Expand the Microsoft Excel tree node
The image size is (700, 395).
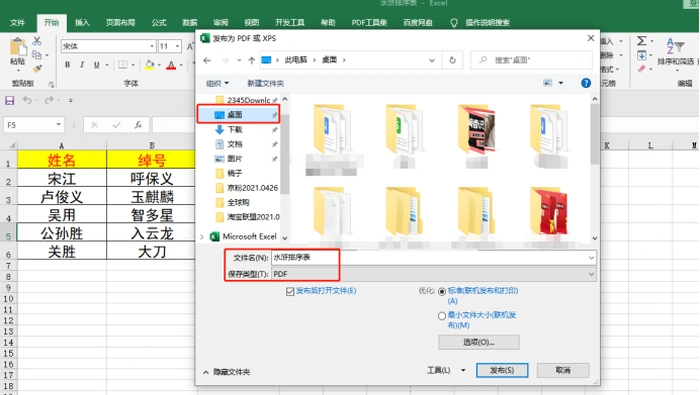tap(202, 237)
